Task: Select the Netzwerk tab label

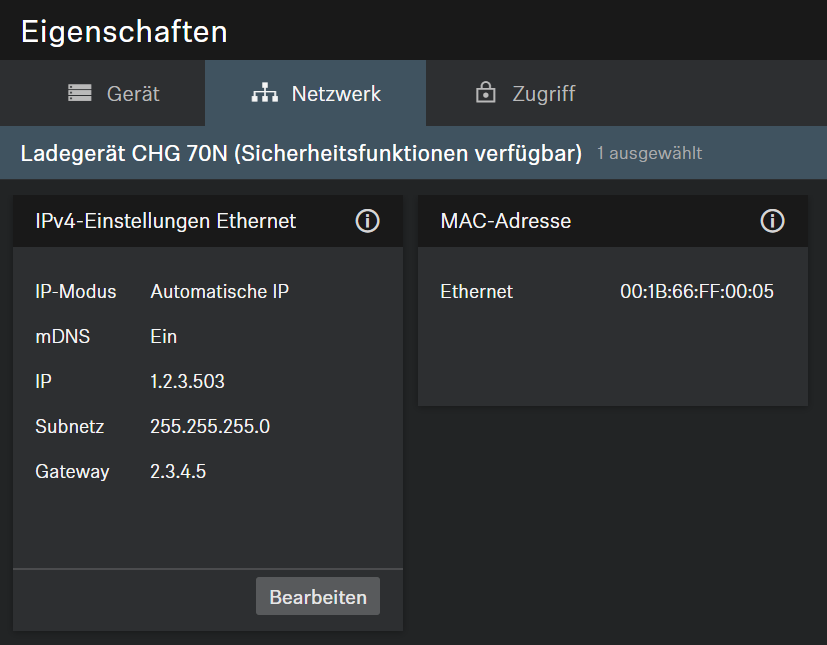Action: coord(336,94)
